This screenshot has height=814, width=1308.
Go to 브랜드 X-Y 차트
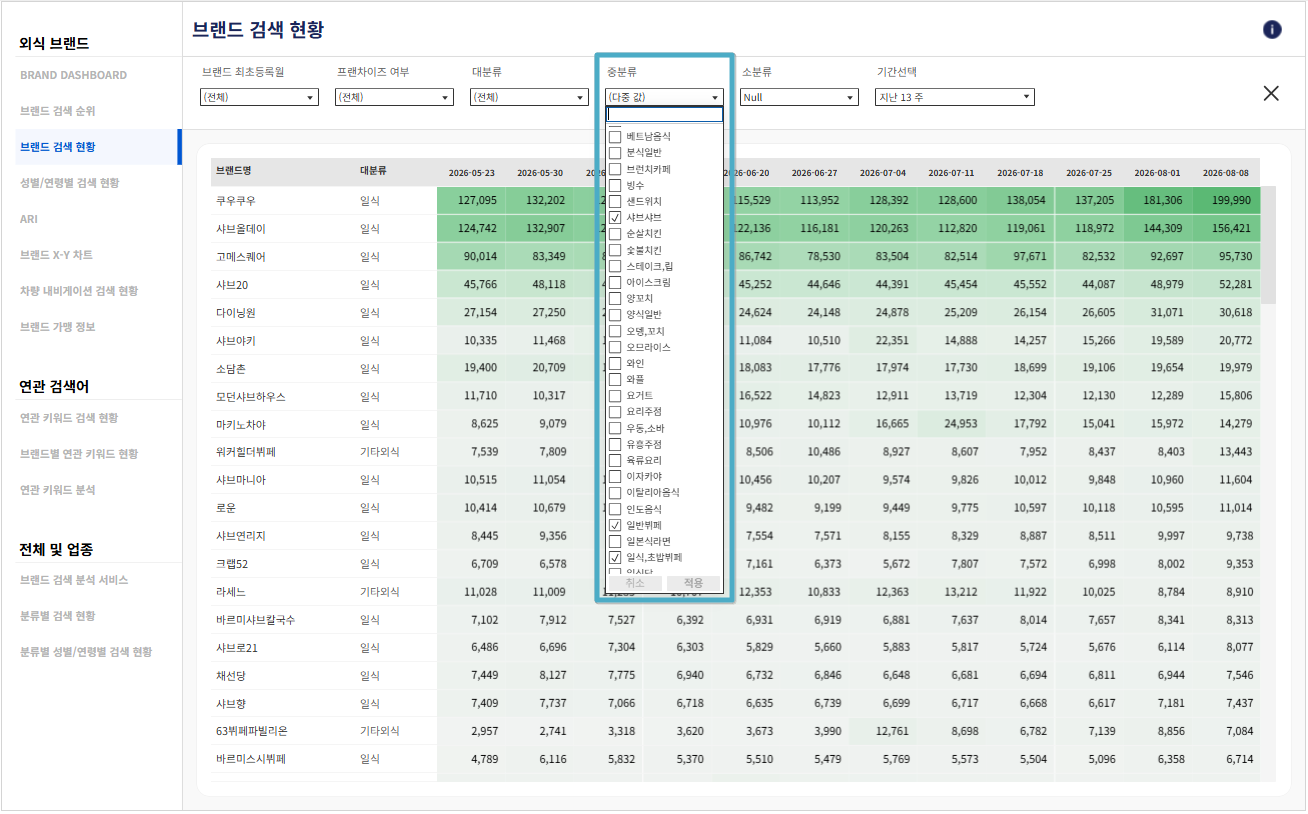point(56,255)
